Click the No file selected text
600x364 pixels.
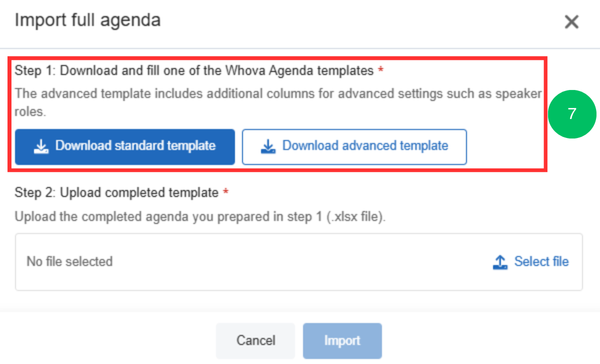coord(70,261)
